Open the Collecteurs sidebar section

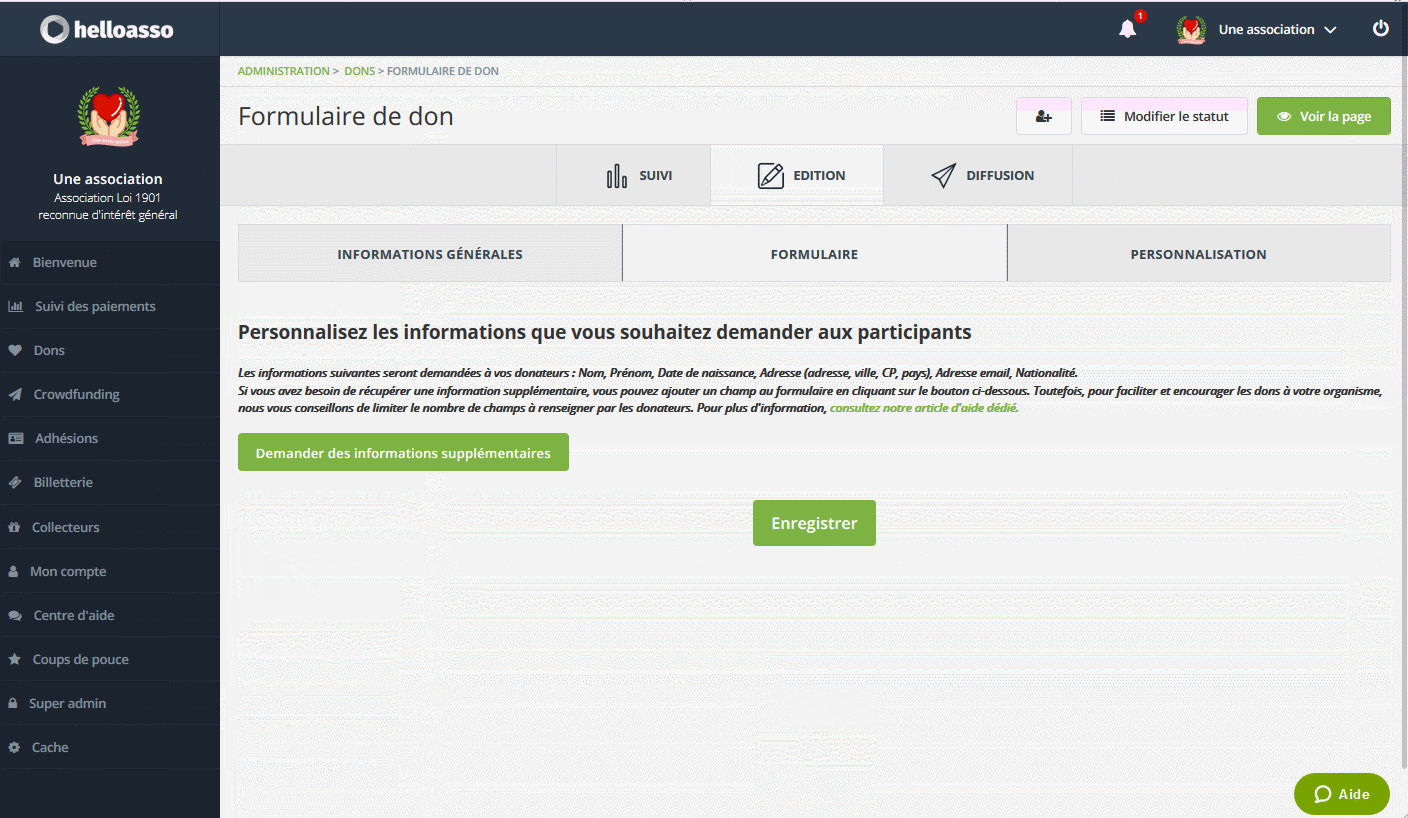[110, 527]
